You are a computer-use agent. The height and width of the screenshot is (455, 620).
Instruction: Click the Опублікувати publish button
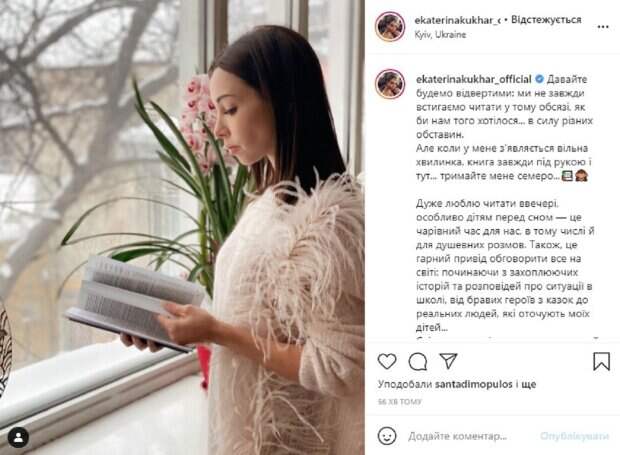[x=574, y=436]
